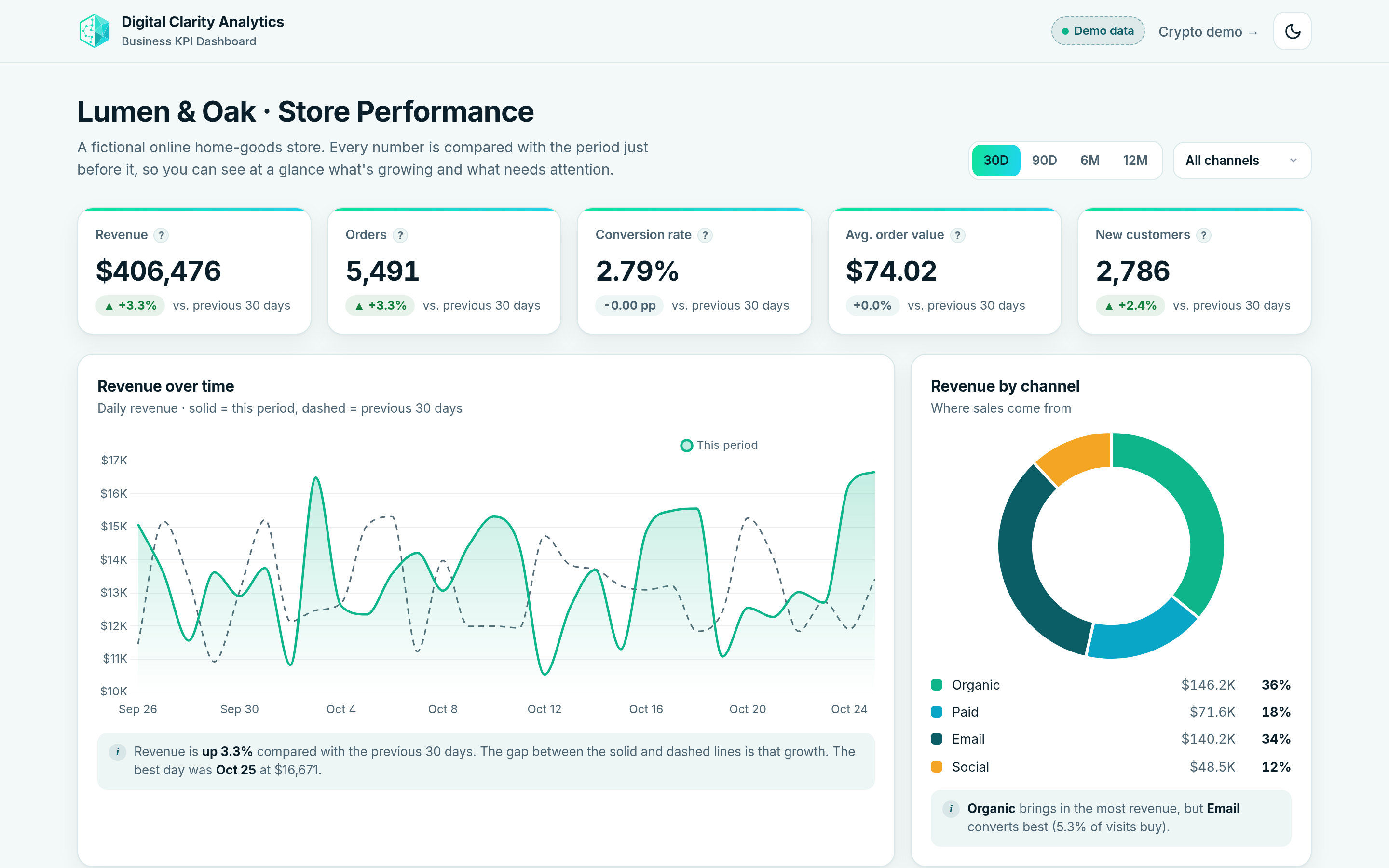This screenshot has height=868, width=1389.
Task: Click the question mark beside Avg. order value
Action: click(957, 235)
